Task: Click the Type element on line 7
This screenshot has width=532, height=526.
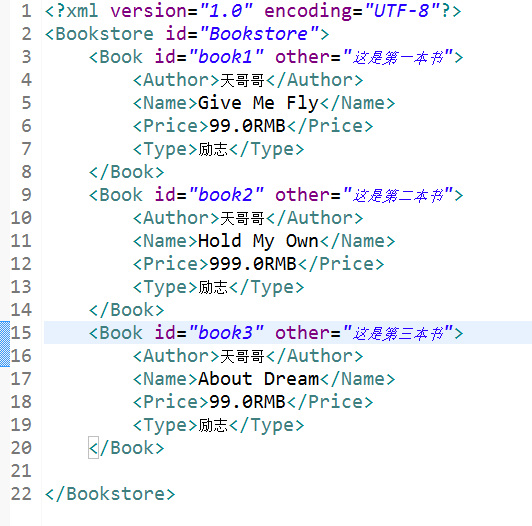Action: (218, 149)
